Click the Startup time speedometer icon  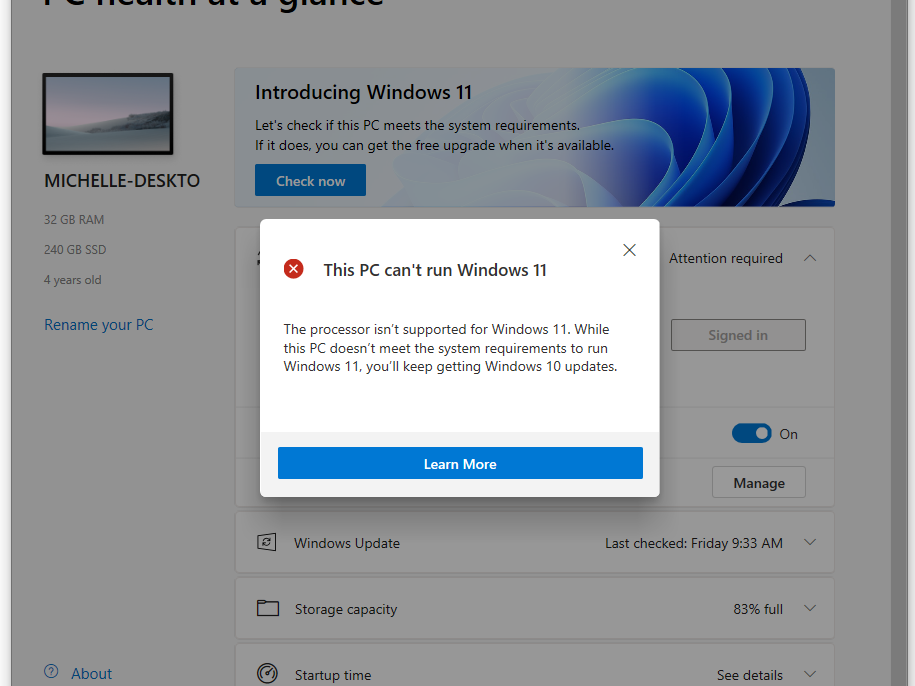coord(267,673)
